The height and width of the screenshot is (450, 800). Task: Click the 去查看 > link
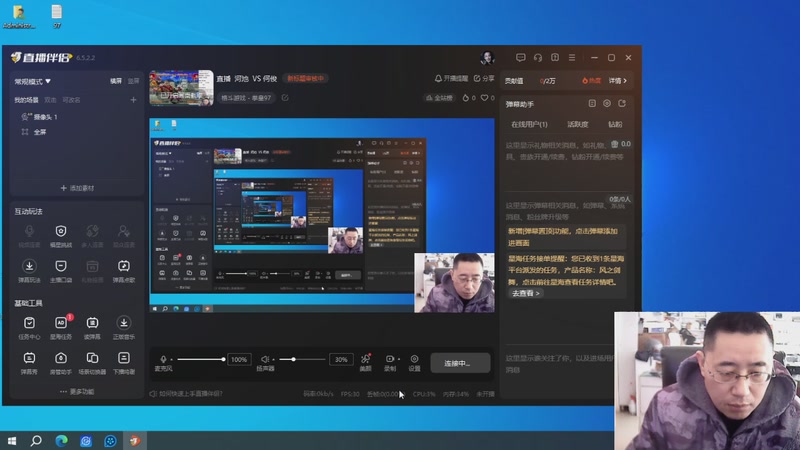[525, 293]
